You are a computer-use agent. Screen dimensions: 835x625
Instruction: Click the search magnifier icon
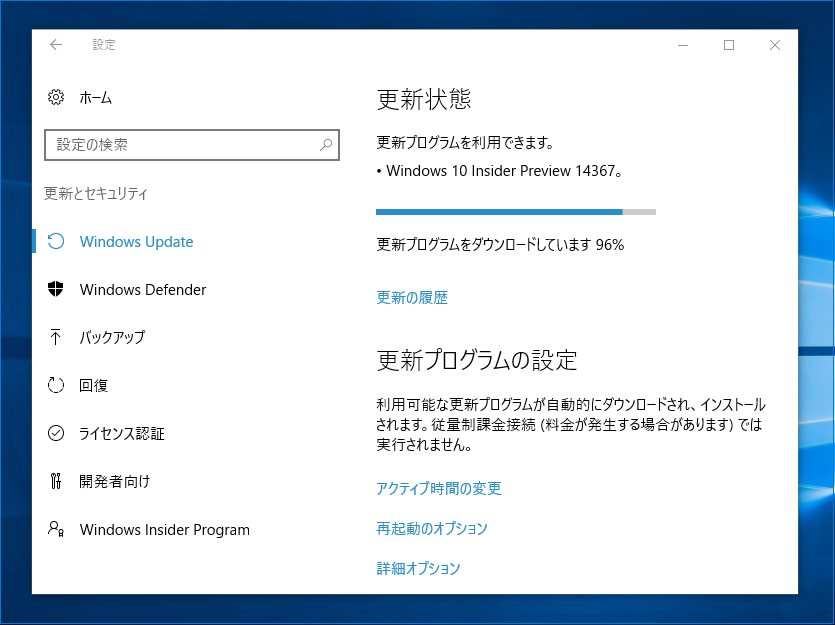[x=325, y=145]
